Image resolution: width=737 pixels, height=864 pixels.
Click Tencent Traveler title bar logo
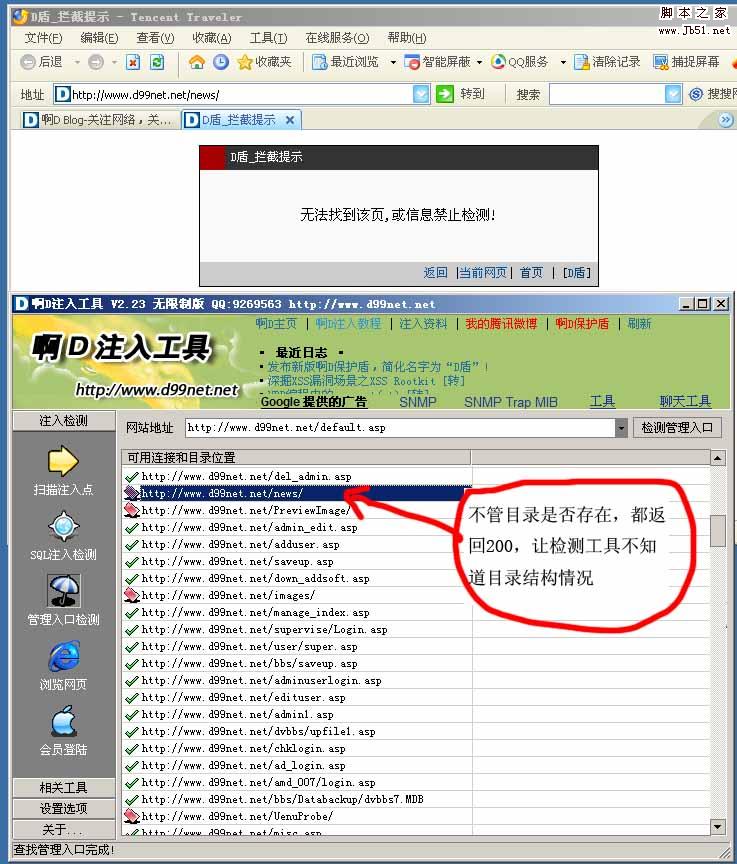20,17
